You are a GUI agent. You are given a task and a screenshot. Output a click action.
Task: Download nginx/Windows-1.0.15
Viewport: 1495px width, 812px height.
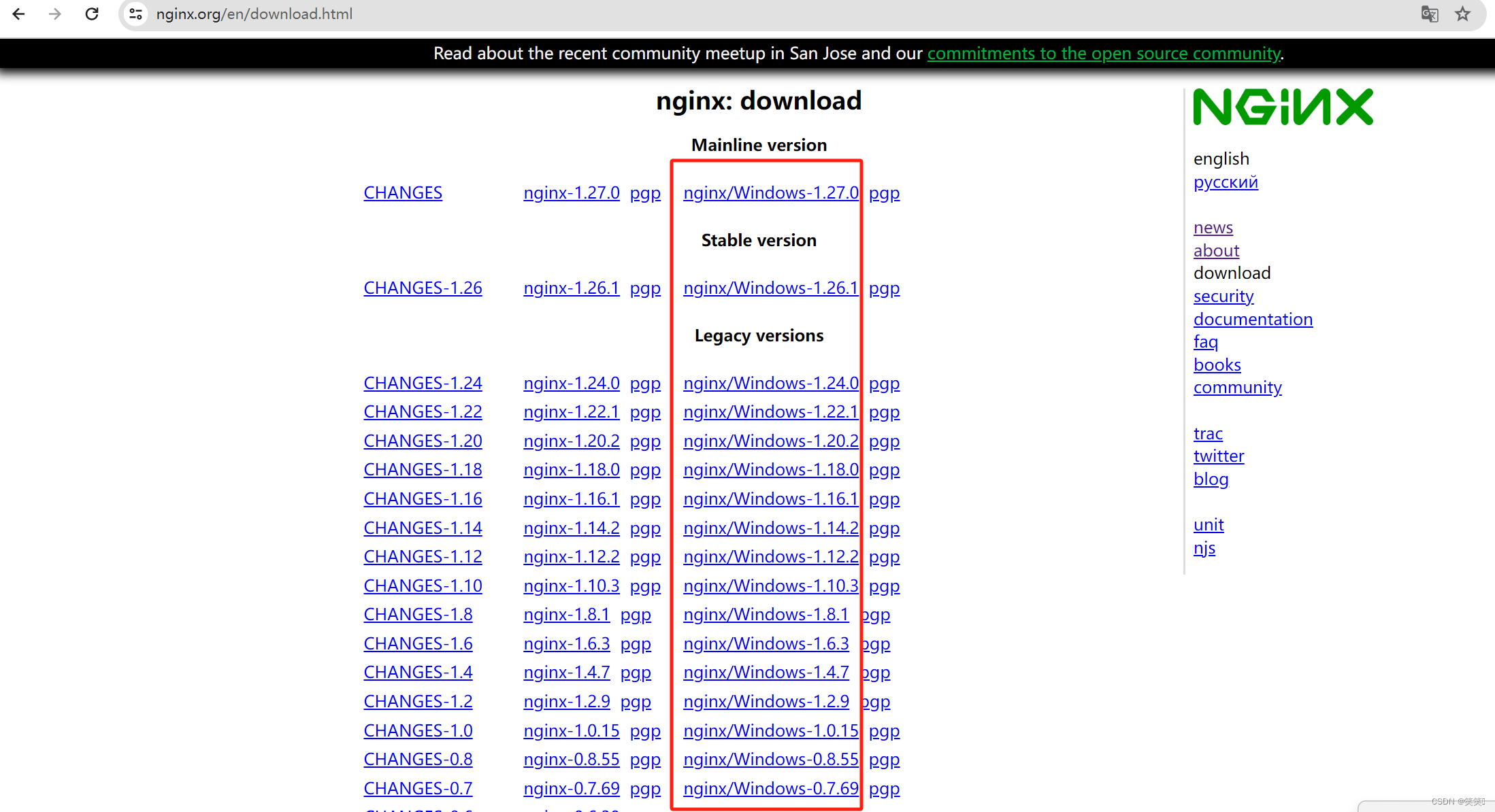[x=771, y=730]
